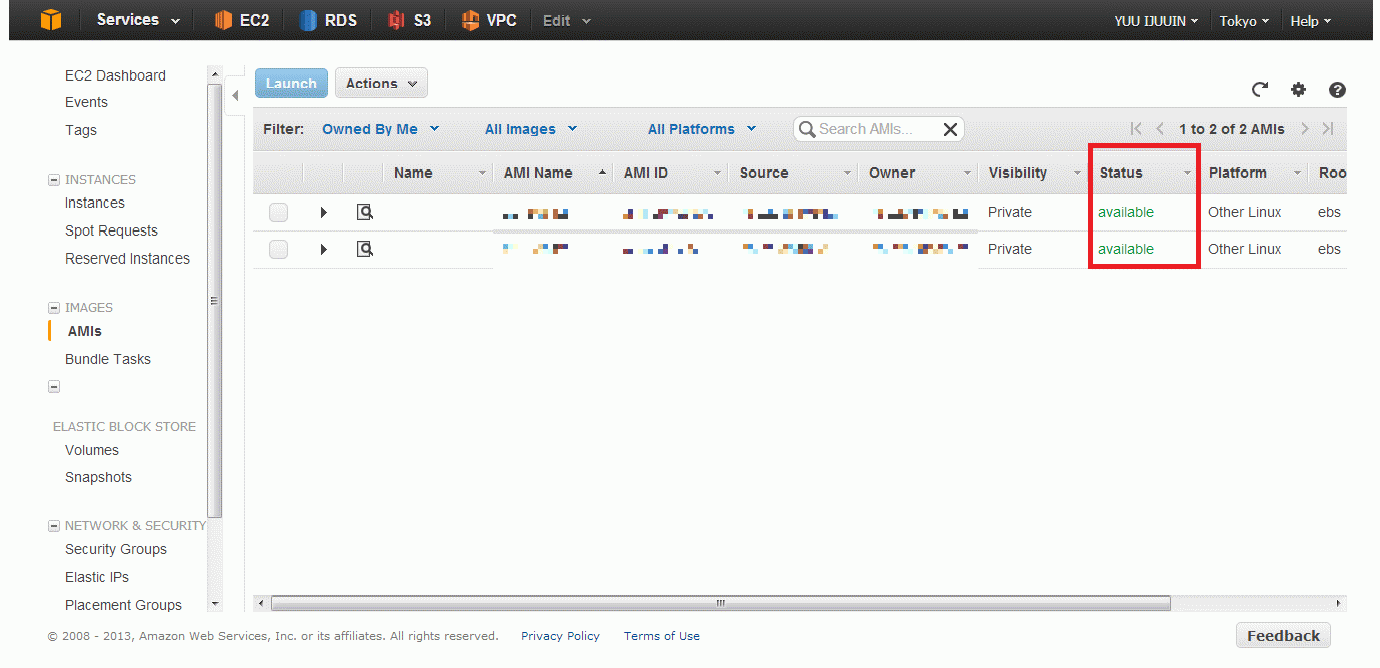Viewport: 1380px width, 668px height.
Task: Open the Edit shortcuts dropdown
Action: click(567, 20)
